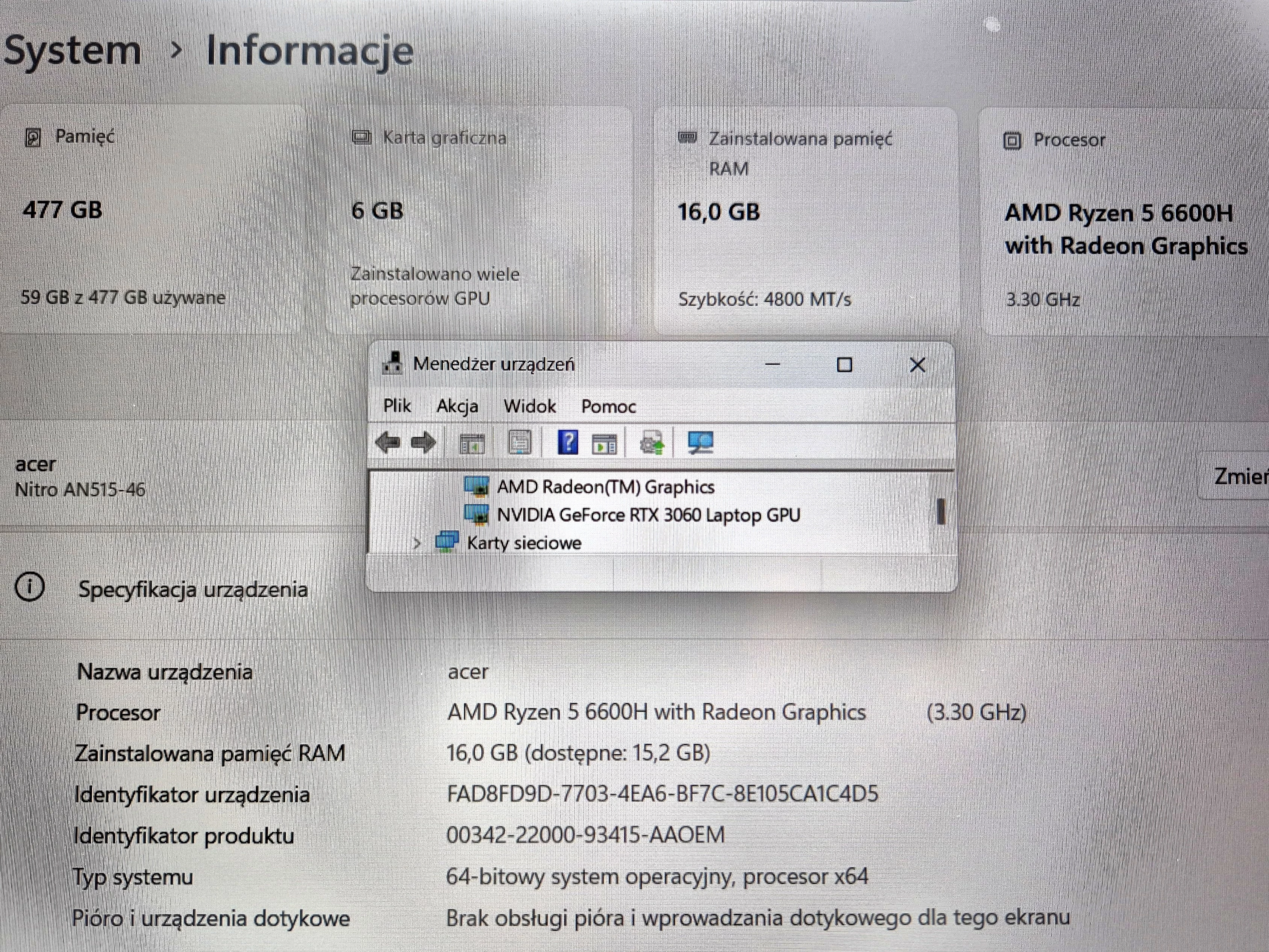This screenshot has width=1269, height=952.
Task: Click the Zmień rename button
Action: 1239,476
